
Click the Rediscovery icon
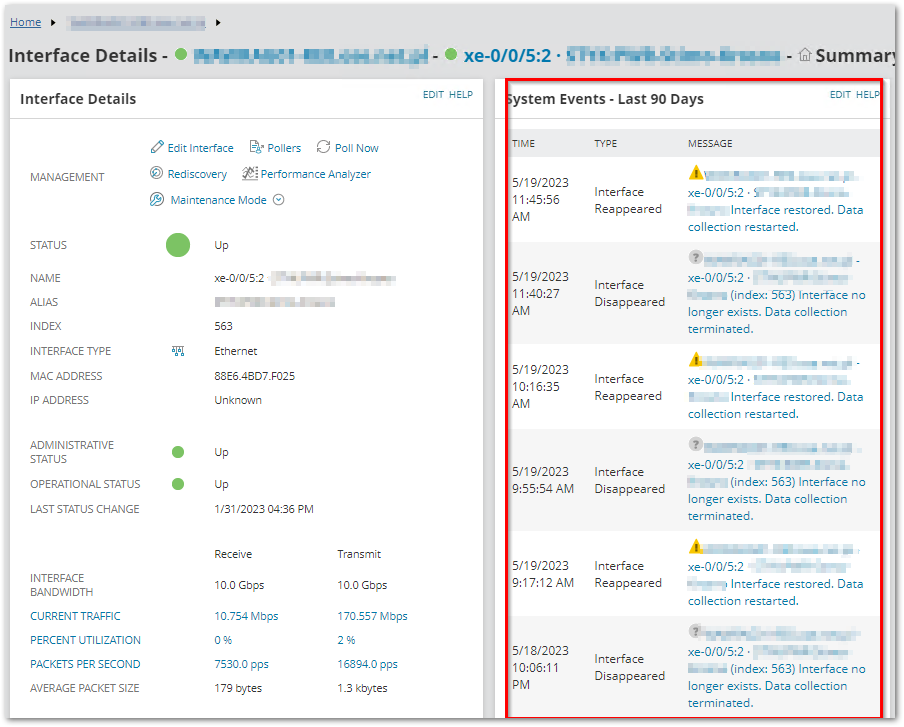[x=156, y=173]
